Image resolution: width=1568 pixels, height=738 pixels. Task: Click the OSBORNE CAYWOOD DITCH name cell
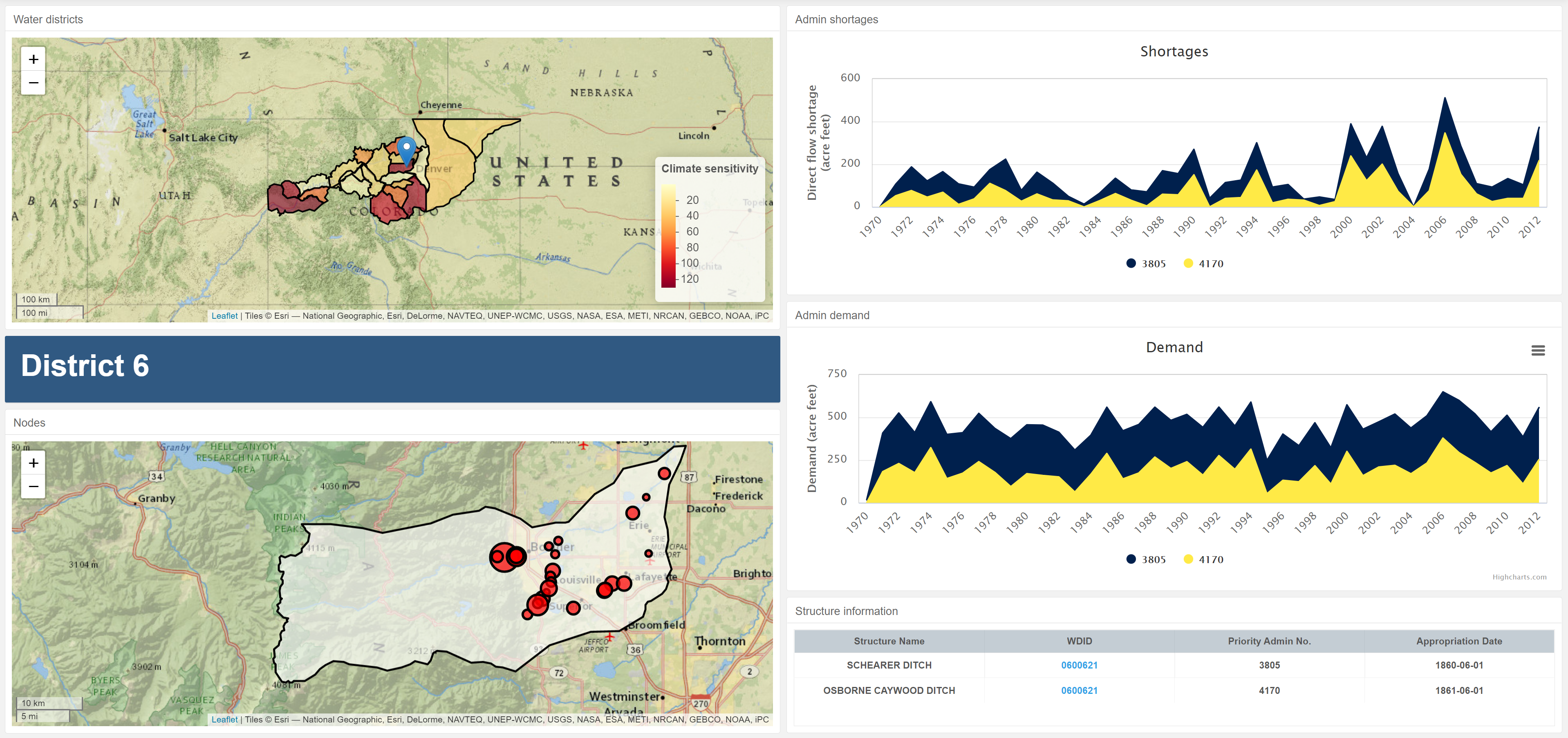coord(889,691)
